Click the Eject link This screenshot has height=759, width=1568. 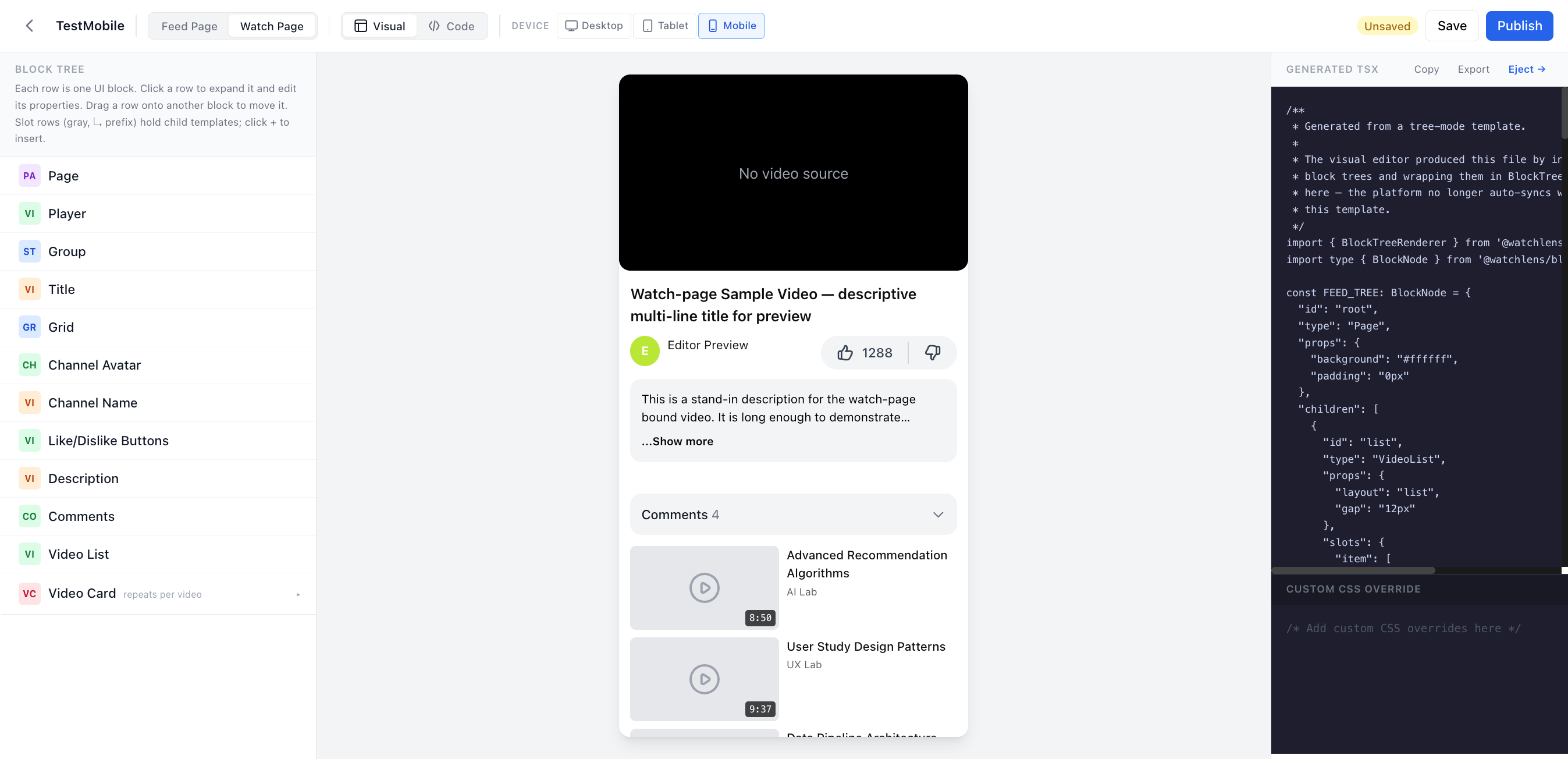[x=1527, y=69]
